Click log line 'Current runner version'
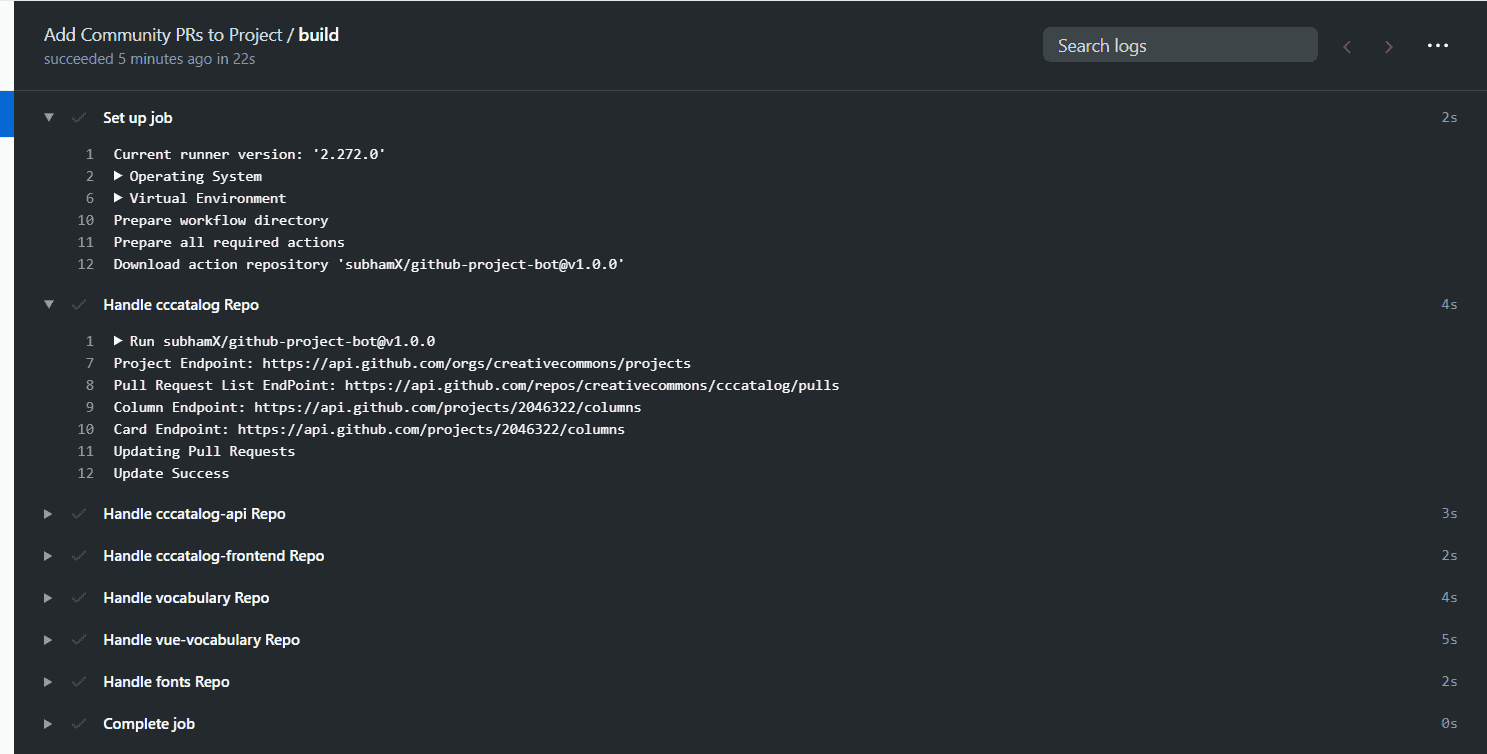Viewport: 1487px width, 754px height. click(x=250, y=154)
